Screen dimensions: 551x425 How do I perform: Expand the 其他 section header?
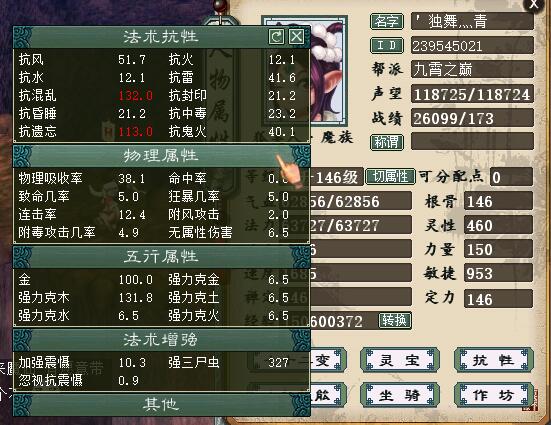click(162, 405)
